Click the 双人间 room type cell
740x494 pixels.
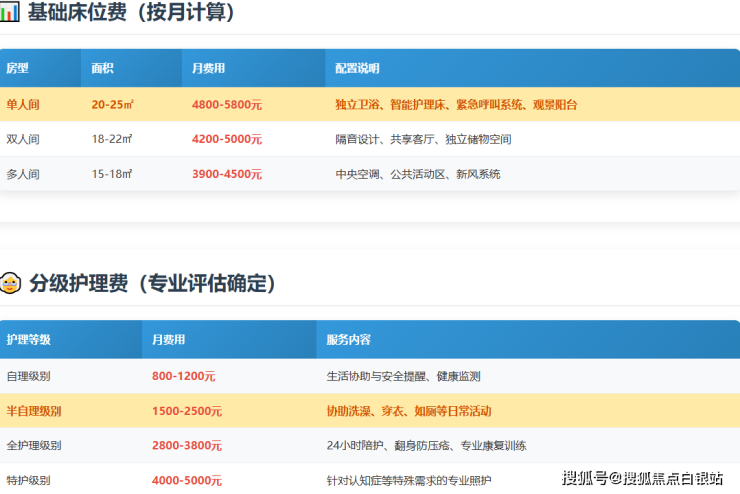click(x=22, y=139)
